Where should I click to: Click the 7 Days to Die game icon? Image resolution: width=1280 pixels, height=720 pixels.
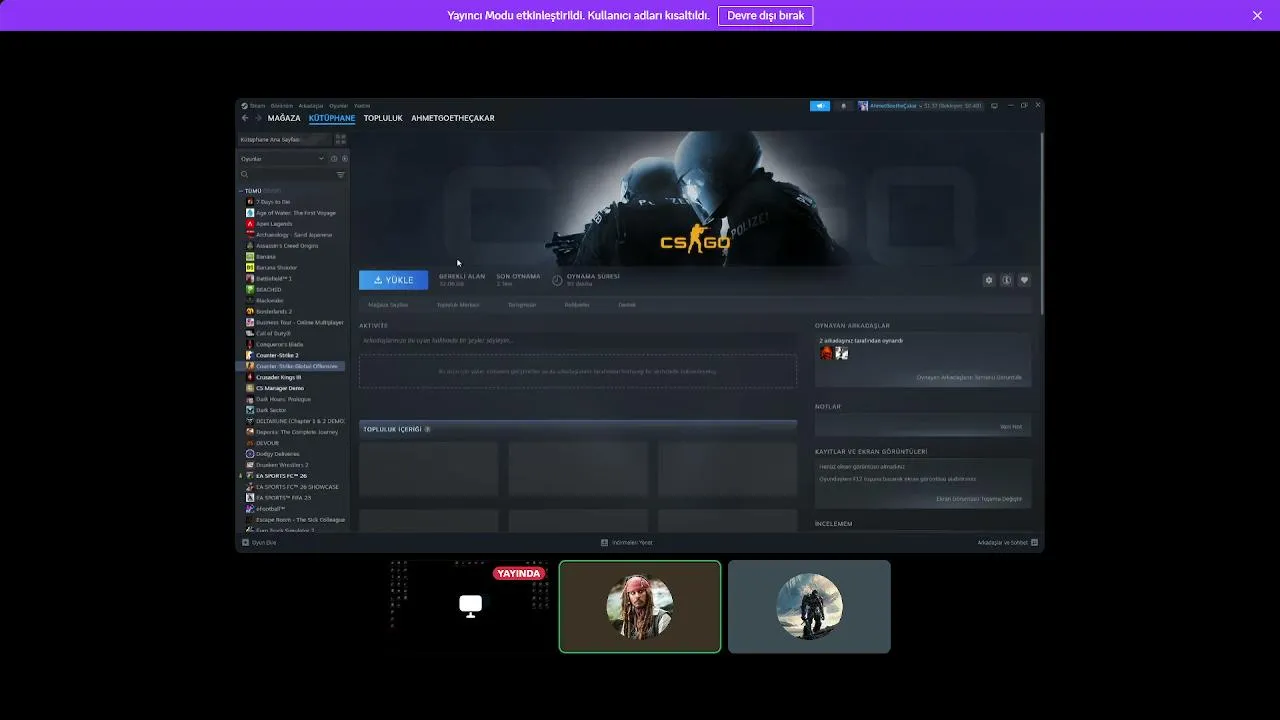click(250, 202)
